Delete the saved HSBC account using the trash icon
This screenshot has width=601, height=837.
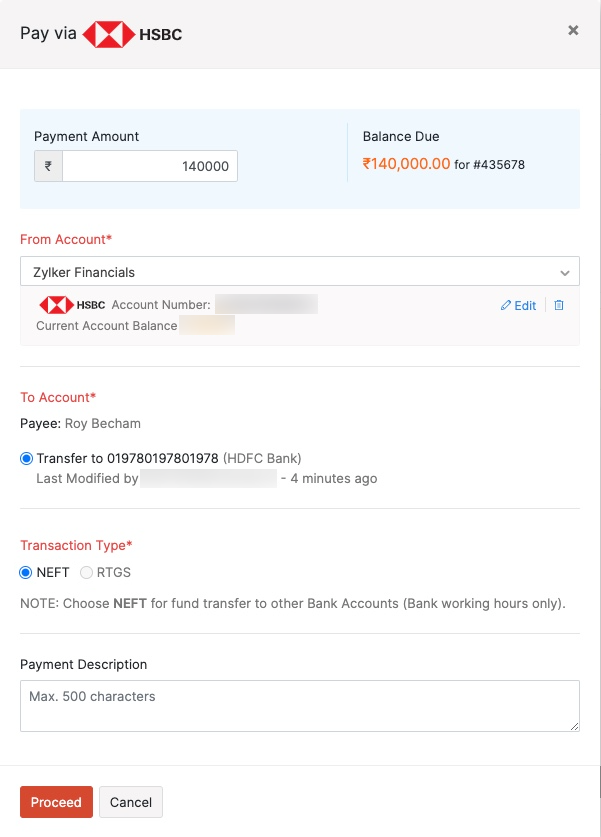click(559, 305)
